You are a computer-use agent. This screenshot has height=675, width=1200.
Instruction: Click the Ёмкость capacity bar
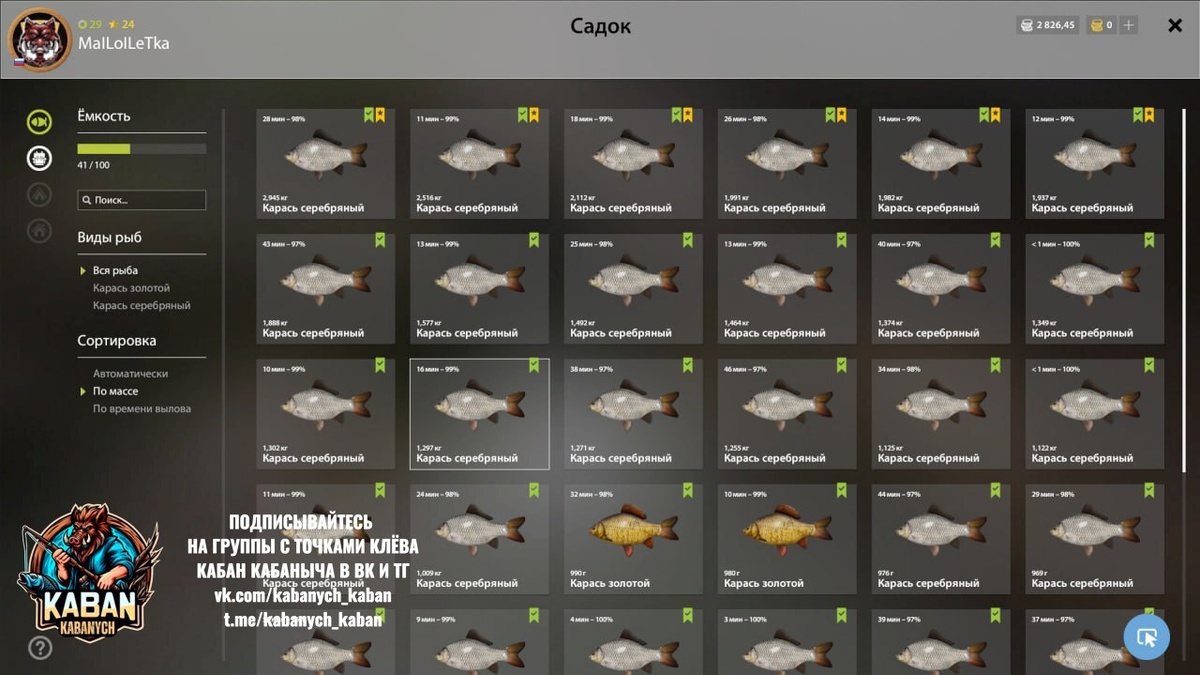coord(142,149)
